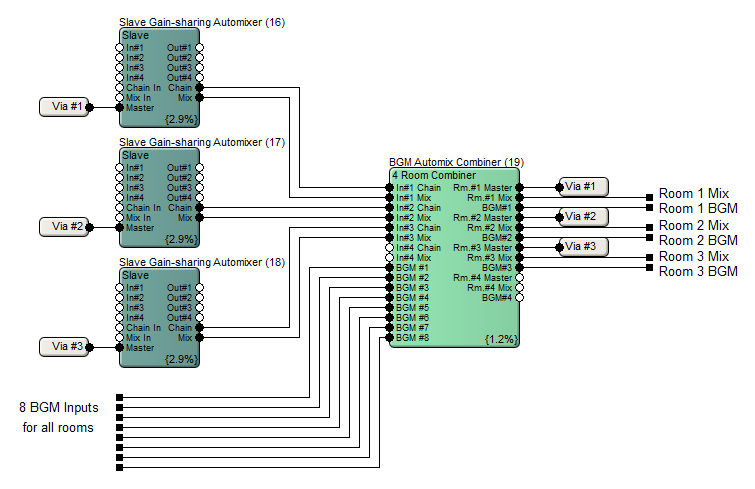Click BGM#2 output node on combiner
The height and width of the screenshot is (489, 755).
pos(520,237)
